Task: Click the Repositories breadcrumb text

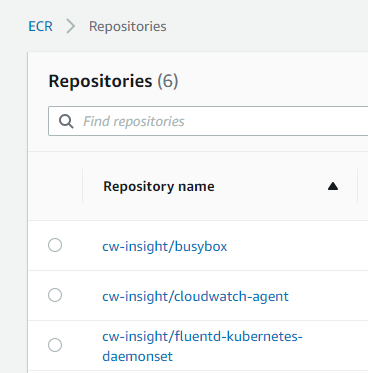Action: coord(128,27)
